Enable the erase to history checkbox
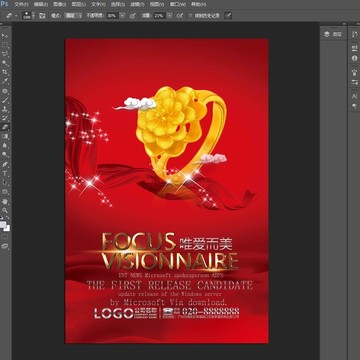 tap(191, 15)
